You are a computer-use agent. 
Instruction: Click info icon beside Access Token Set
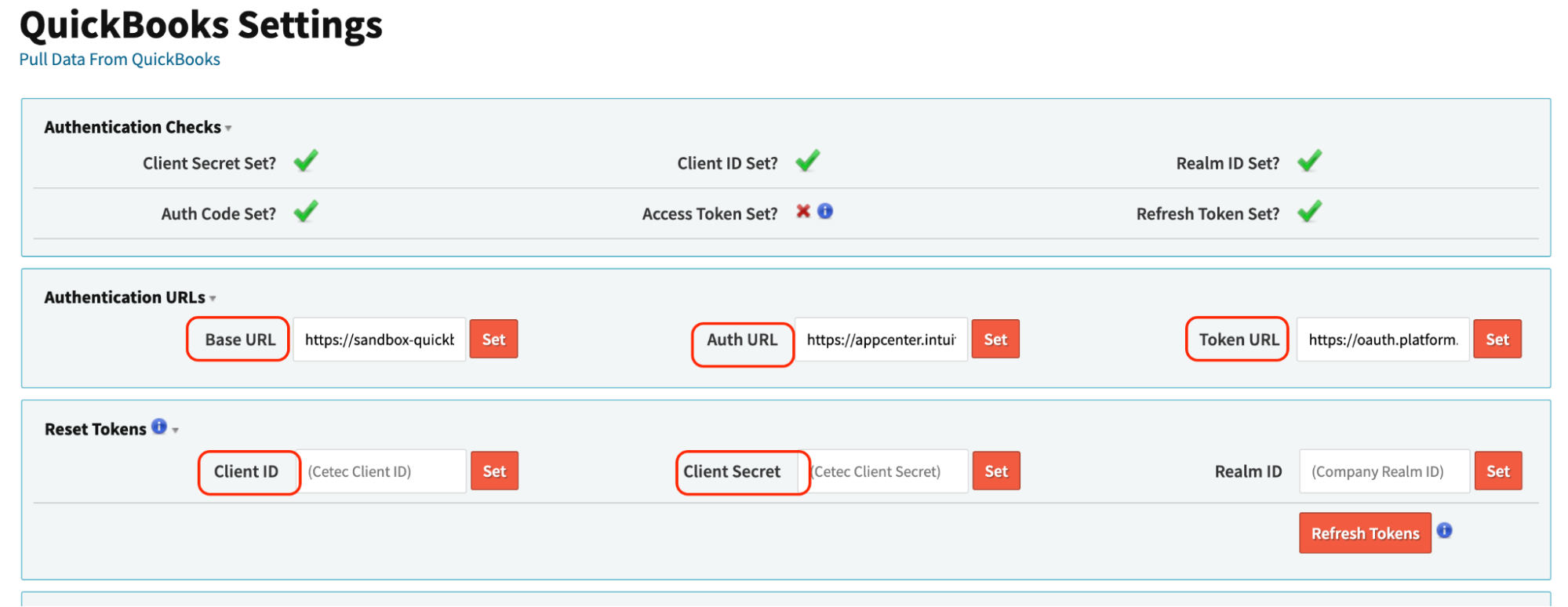[825, 211]
